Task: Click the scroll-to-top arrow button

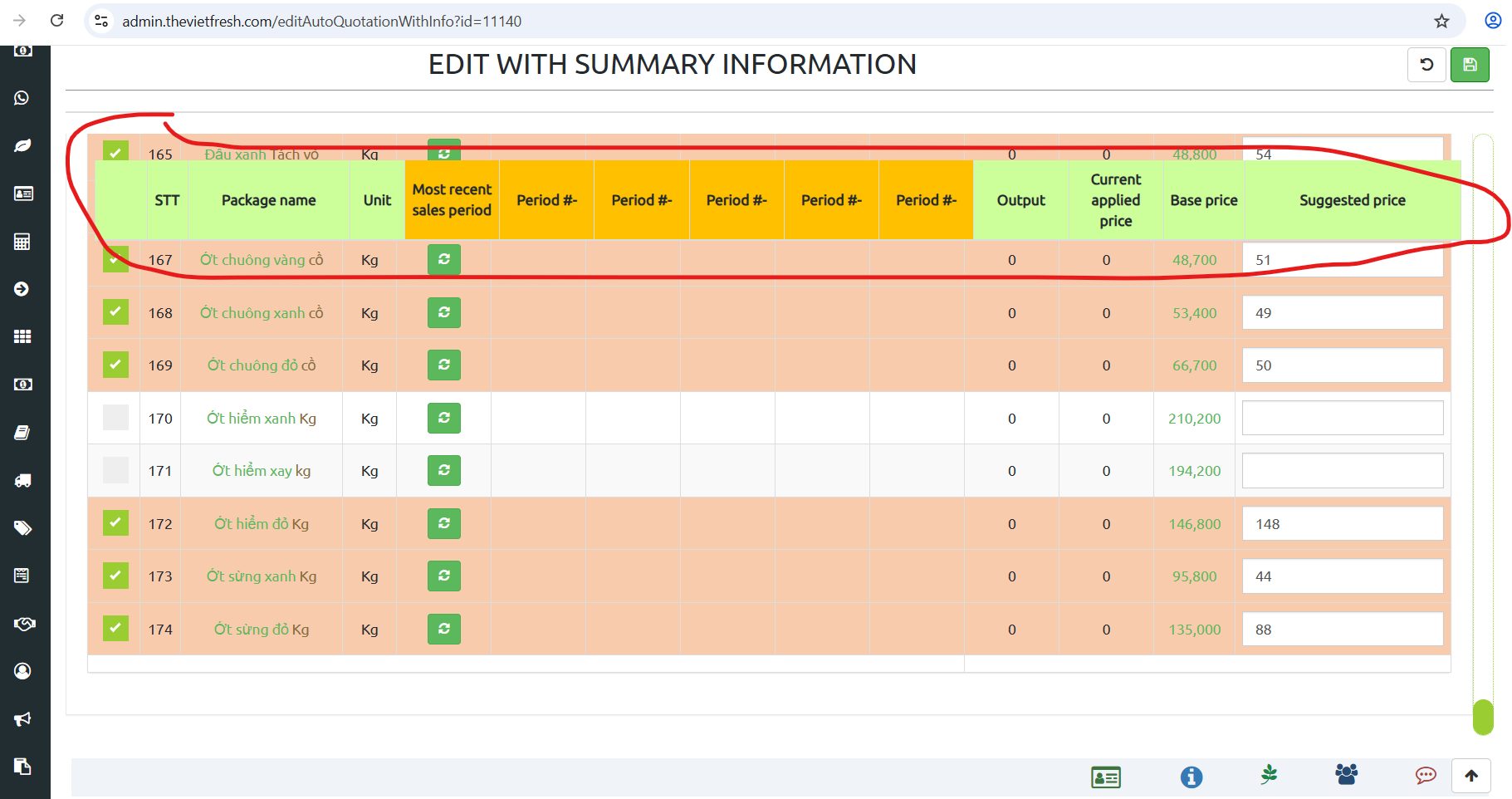Action: [1470, 776]
